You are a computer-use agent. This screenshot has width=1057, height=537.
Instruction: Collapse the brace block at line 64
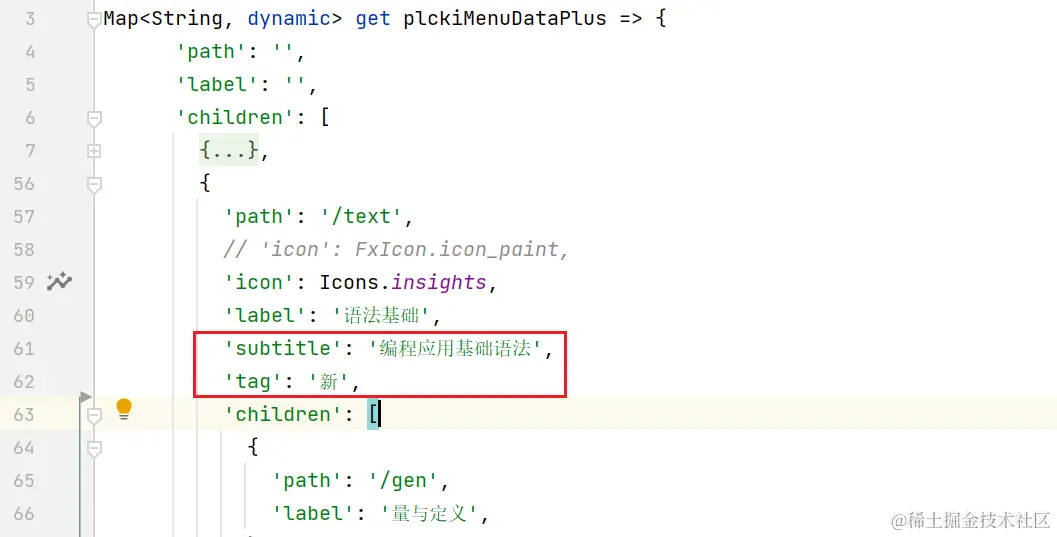pos(94,449)
